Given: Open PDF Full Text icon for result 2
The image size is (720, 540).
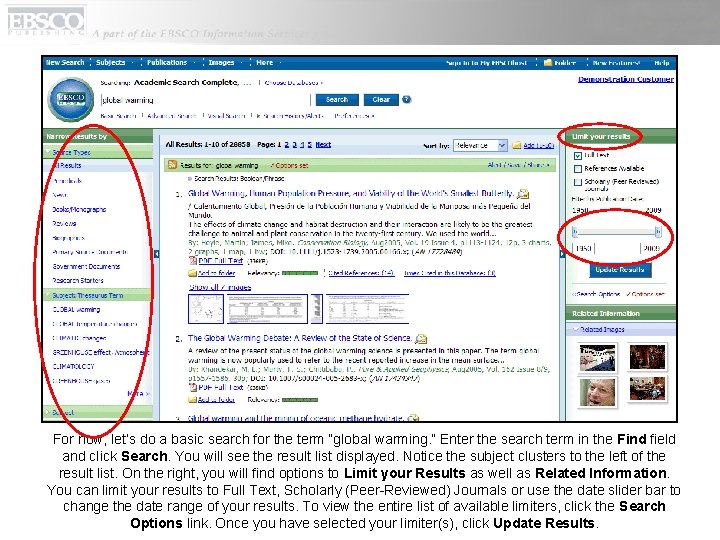Looking at the screenshot, I should point(193,388).
